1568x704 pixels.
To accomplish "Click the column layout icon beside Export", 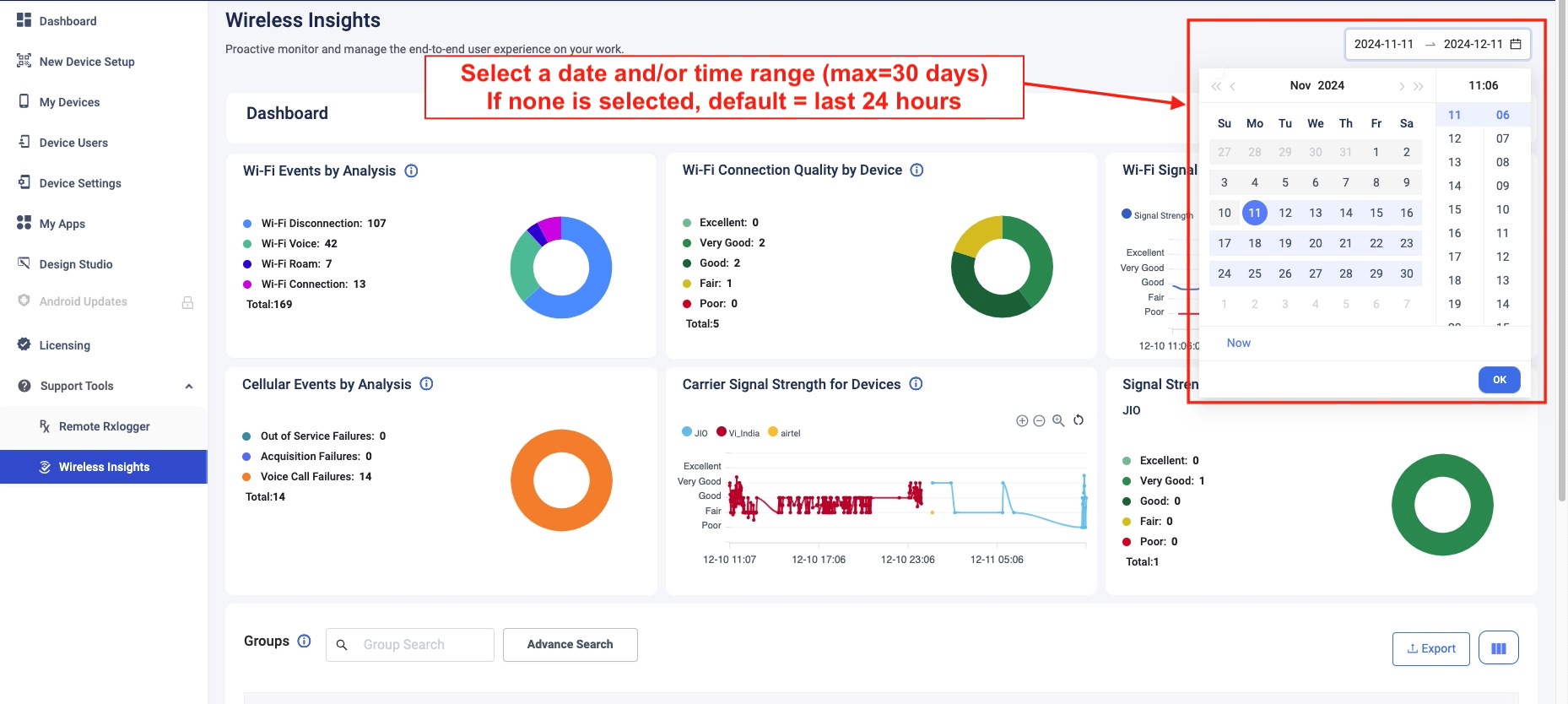I will click(x=1498, y=648).
